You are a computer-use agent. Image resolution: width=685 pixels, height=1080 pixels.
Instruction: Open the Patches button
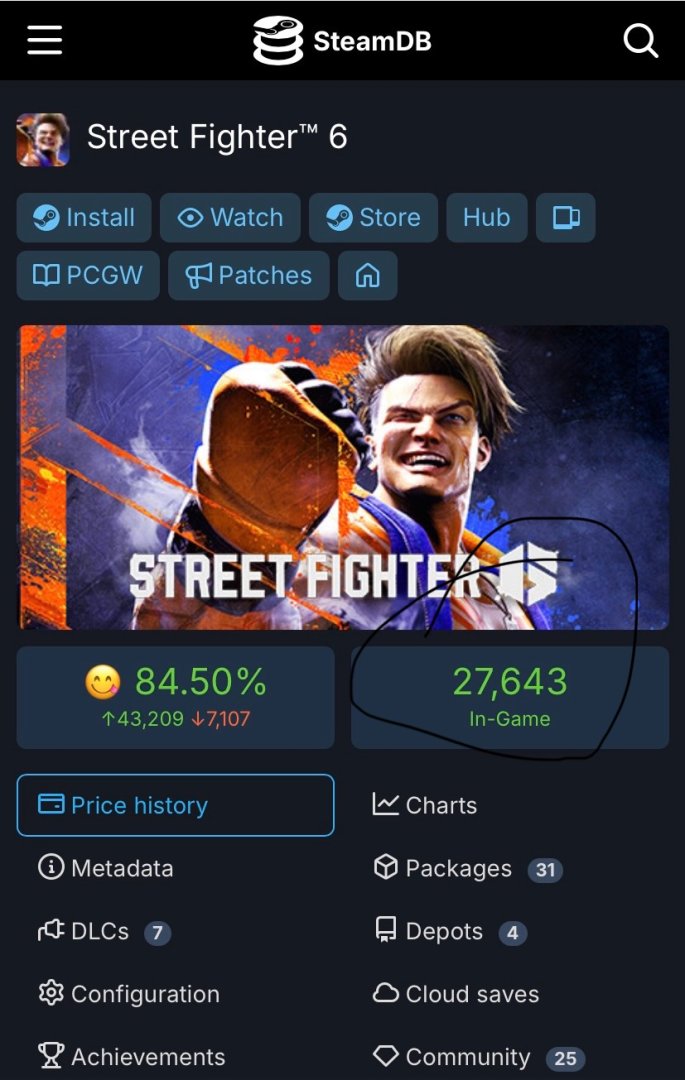pyautogui.click(x=248, y=276)
